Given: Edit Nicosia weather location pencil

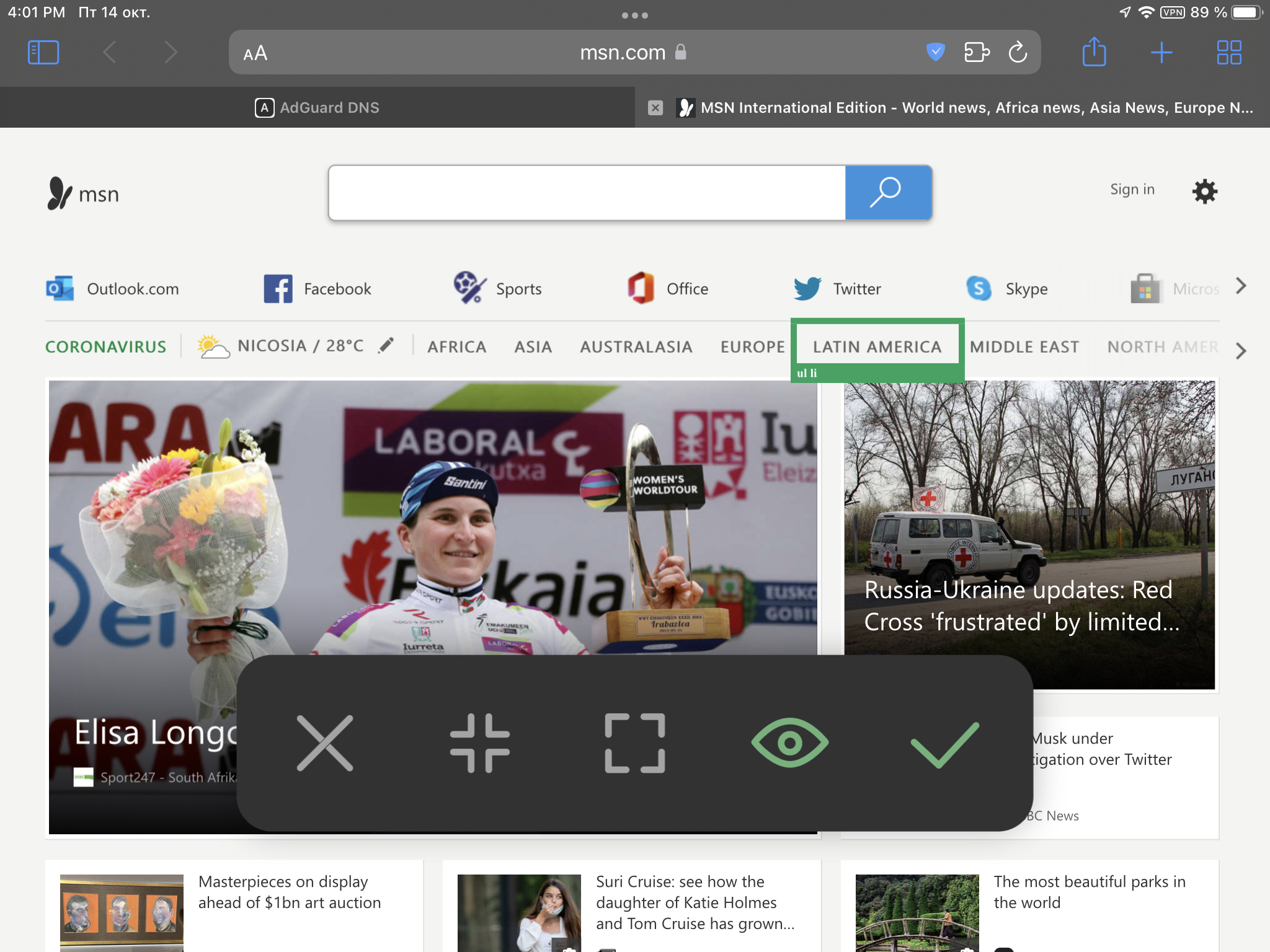Looking at the screenshot, I should point(386,345).
